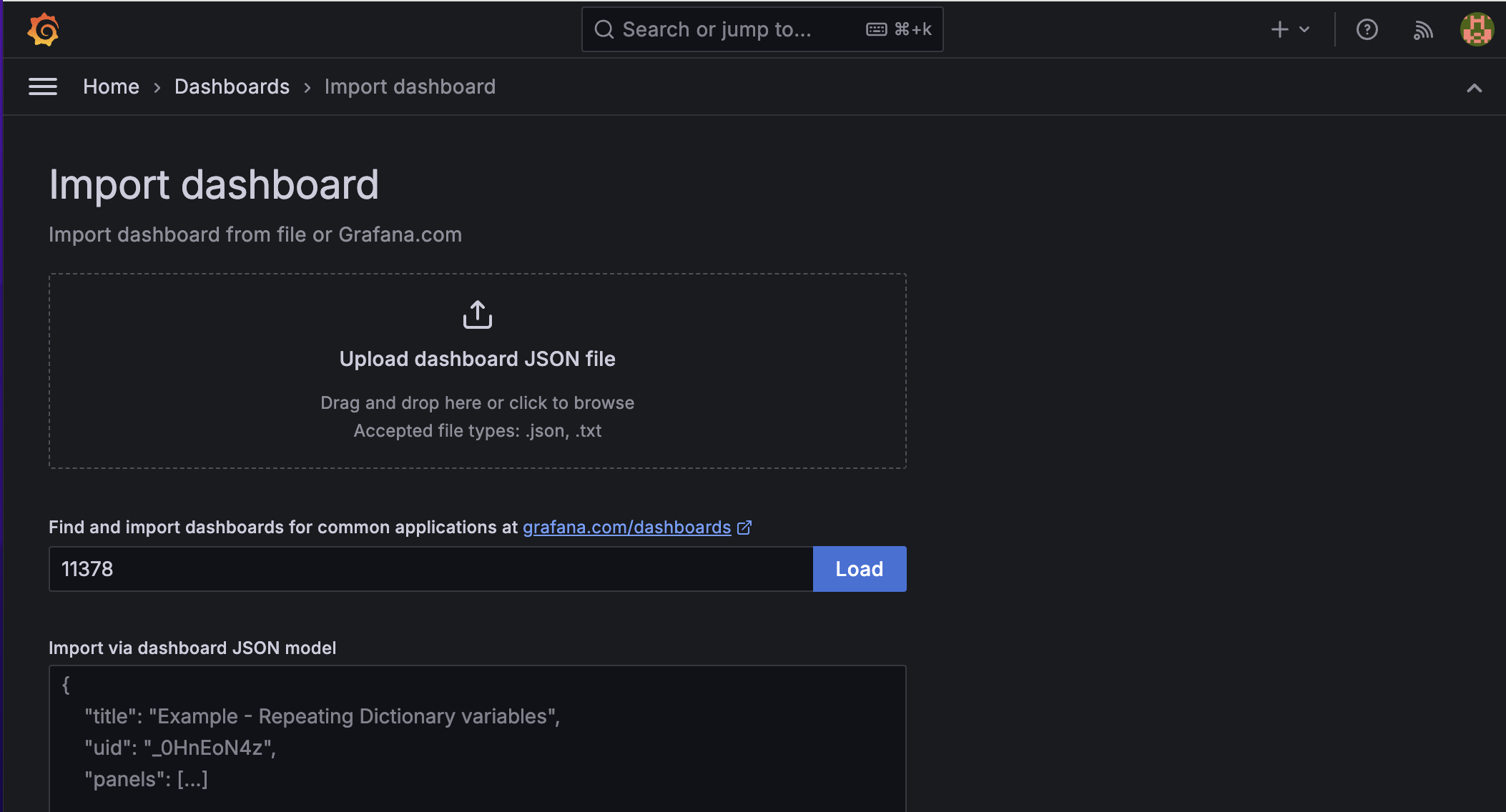1506x812 pixels.
Task: Open grafana.com/dashboards link
Action: (626, 528)
